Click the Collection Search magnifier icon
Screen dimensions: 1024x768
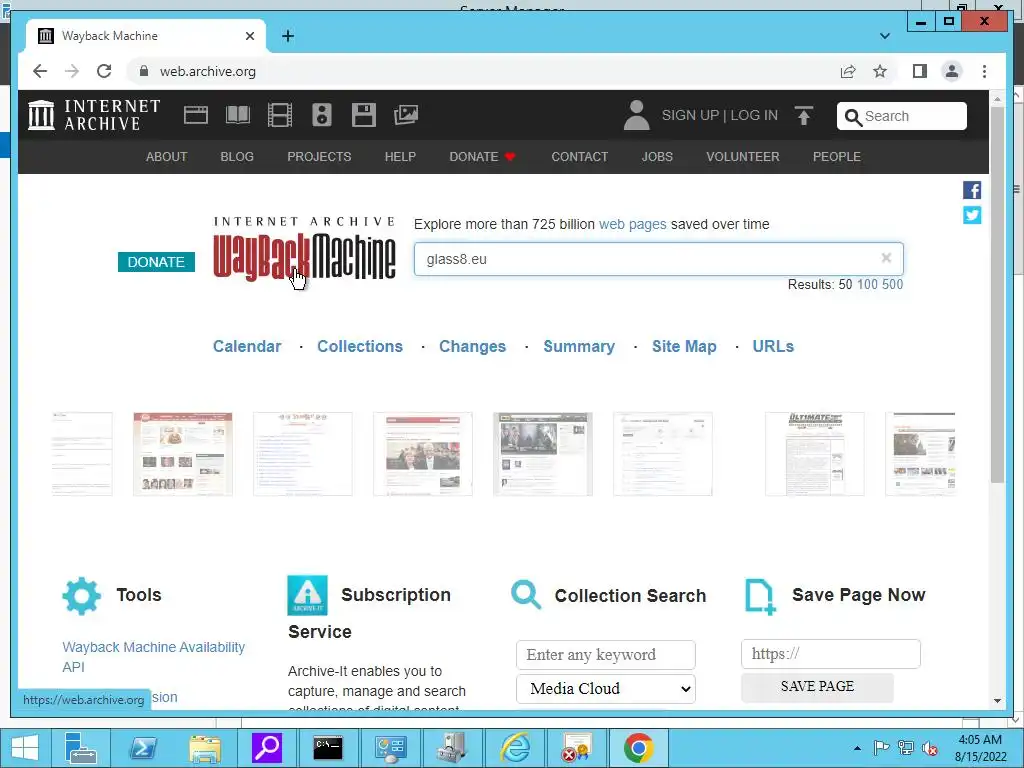[x=526, y=594]
